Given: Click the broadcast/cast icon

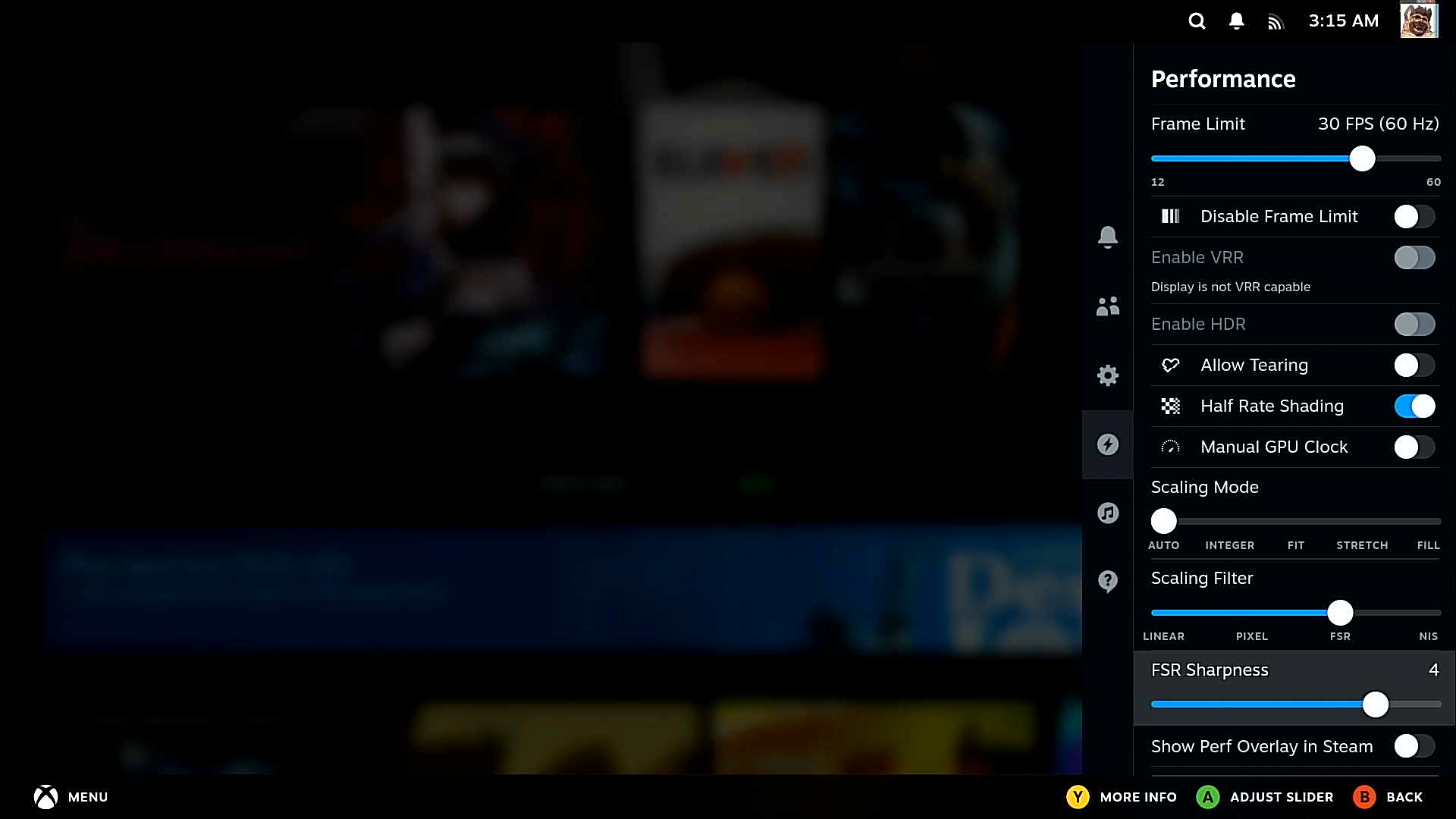Looking at the screenshot, I should point(1276,20).
